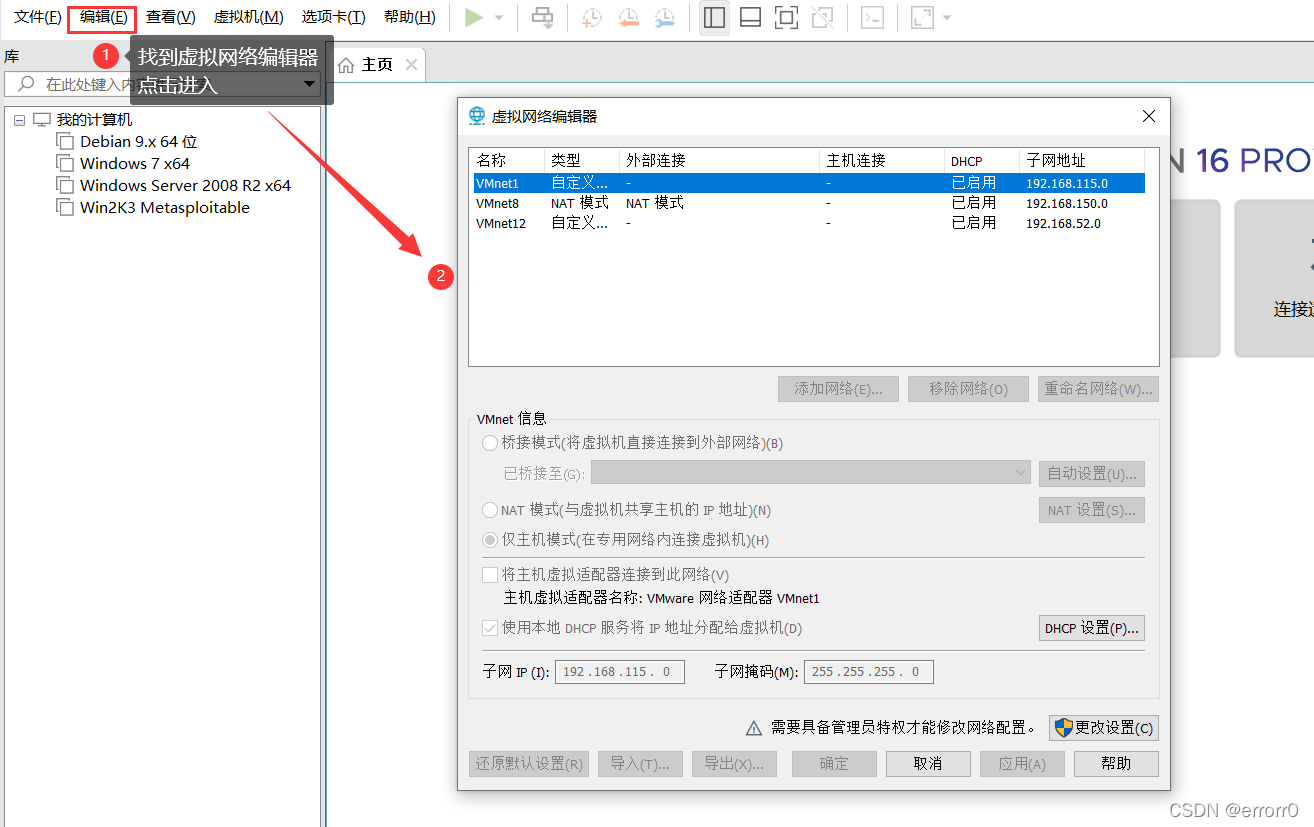Open the 已桥接至 combo box

point(811,473)
